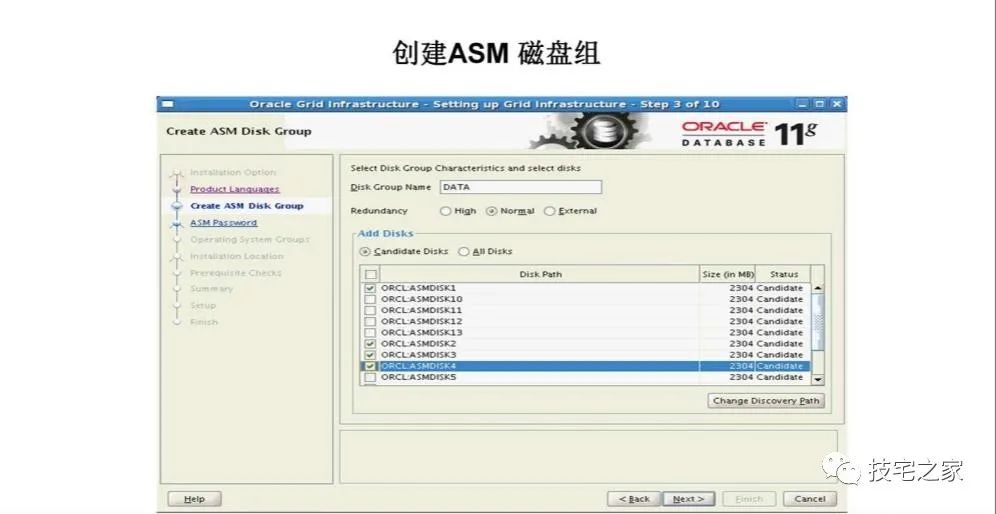996x514 pixels.
Task: Click the disk list vertical scrollbar thumb
Action: click(x=818, y=322)
